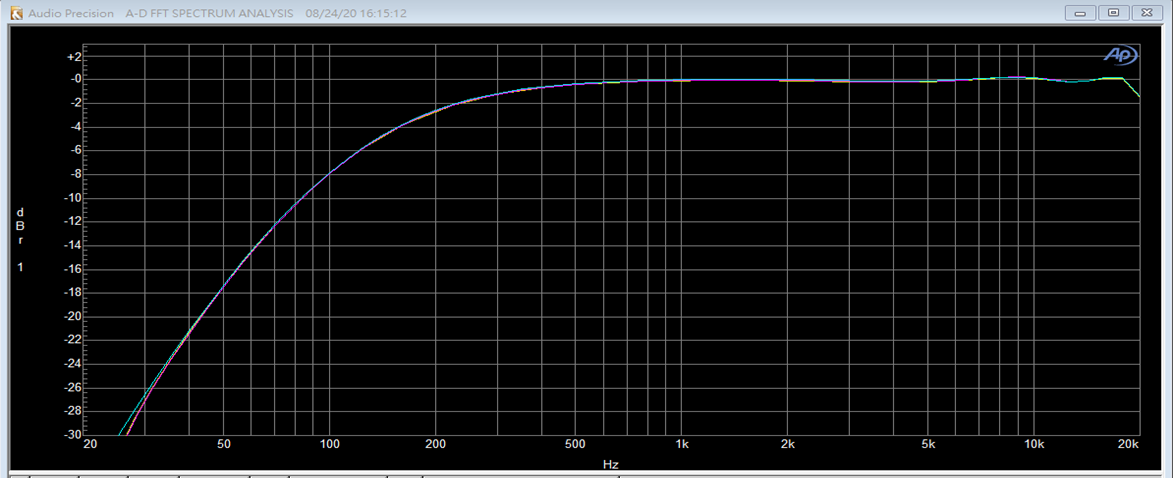This screenshot has width=1173, height=478.
Task: Click the A-D FFT SPECTRUM ANALYSIS title text
Action: [x=210, y=14]
